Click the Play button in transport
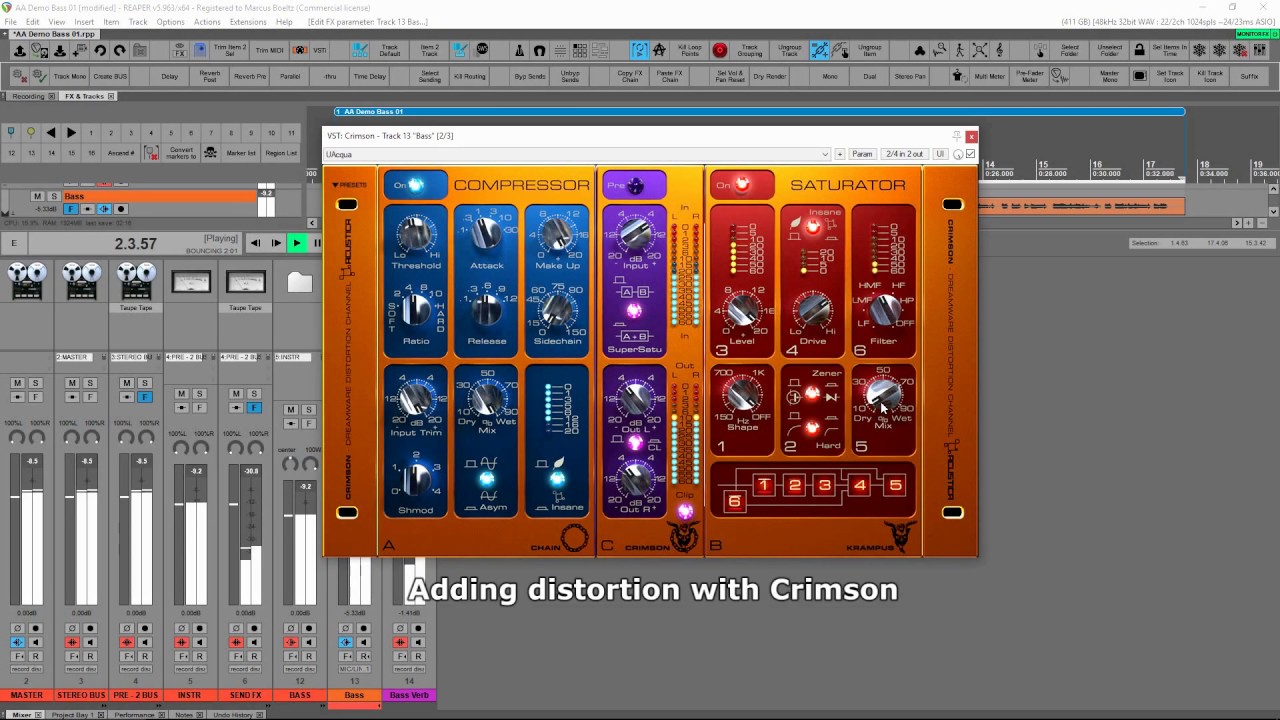 click(x=296, y=243)
